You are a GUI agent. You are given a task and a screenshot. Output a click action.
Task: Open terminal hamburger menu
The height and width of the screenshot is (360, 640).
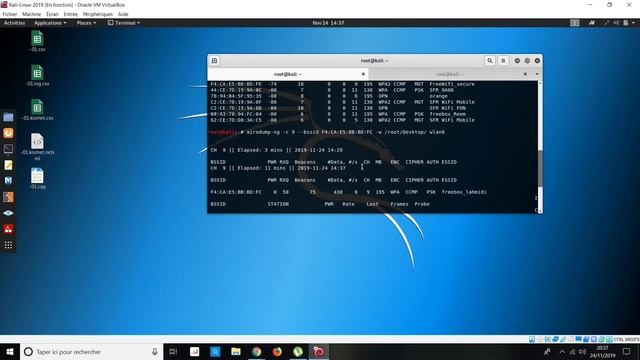pyautogui.click(x=503, y=61)
